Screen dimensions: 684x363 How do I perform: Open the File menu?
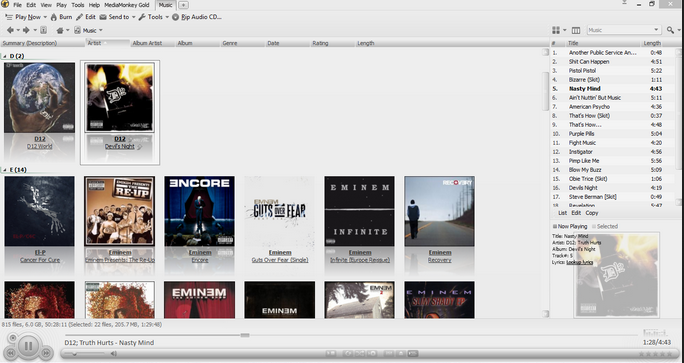click(x=17, y=5)
